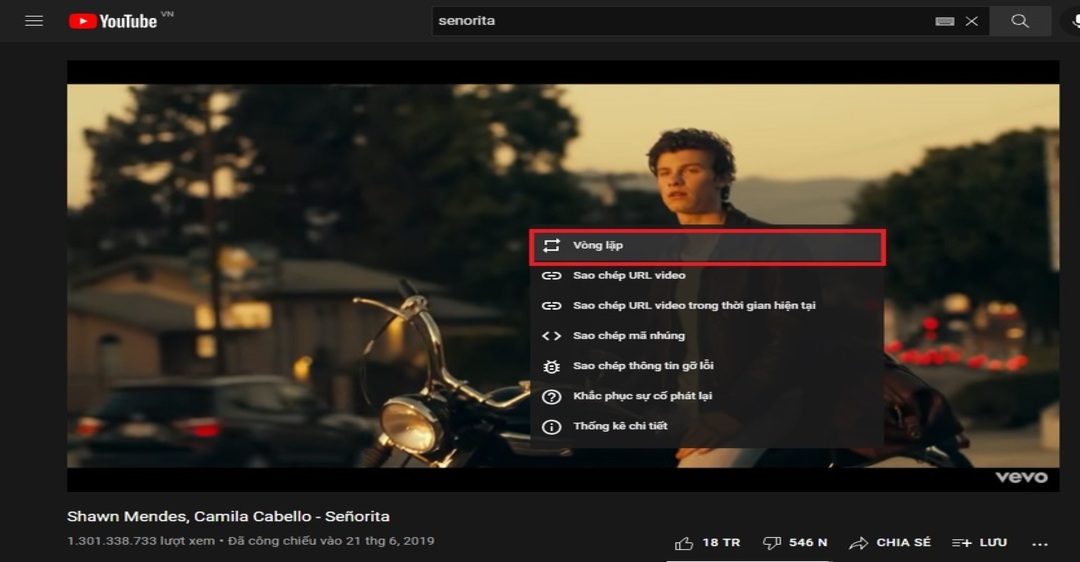1080x562 pixels.
Task: Click the info circle stats icon
Action: click(552, 427)
